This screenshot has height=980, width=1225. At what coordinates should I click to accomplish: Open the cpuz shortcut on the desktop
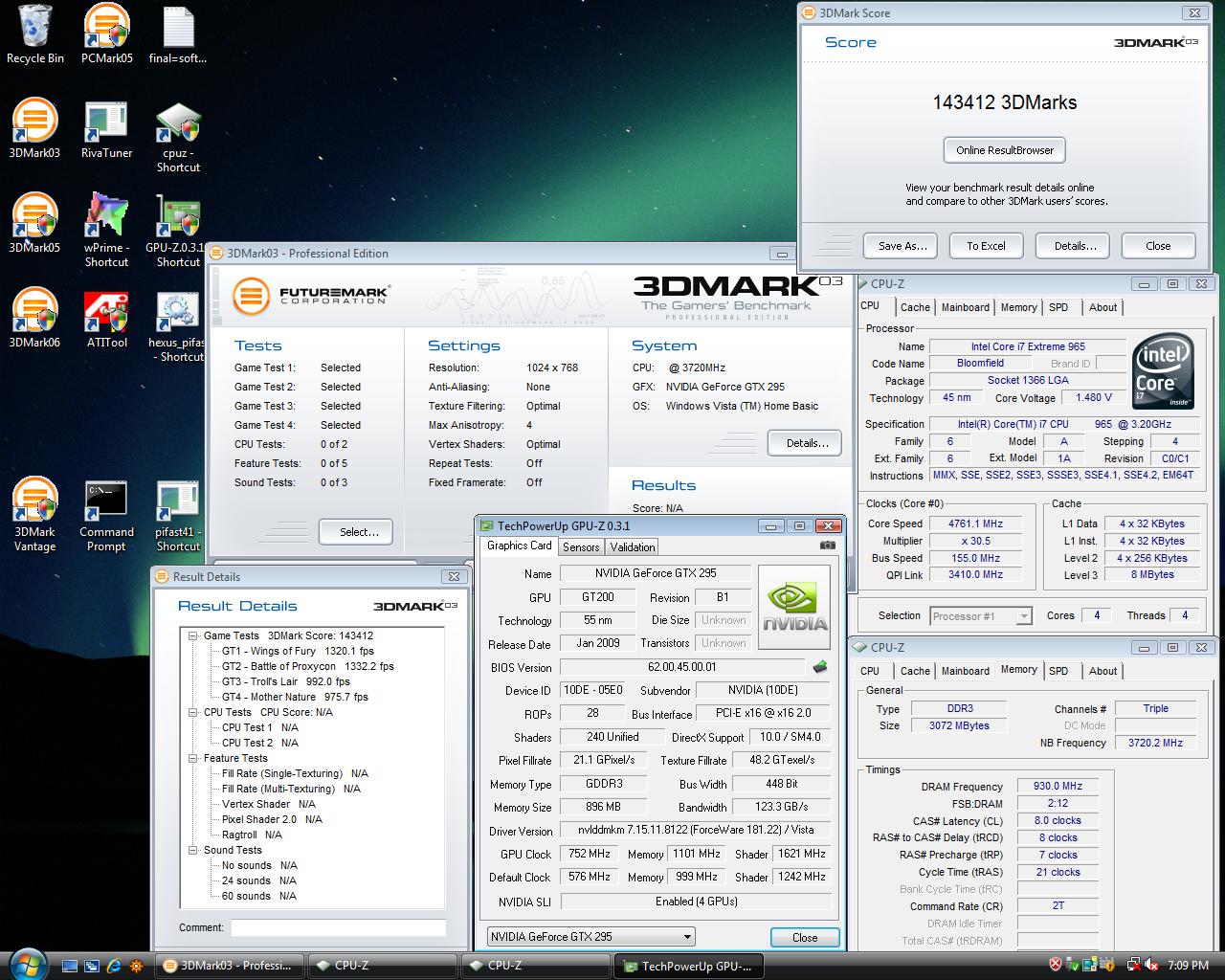click(178, 135)
